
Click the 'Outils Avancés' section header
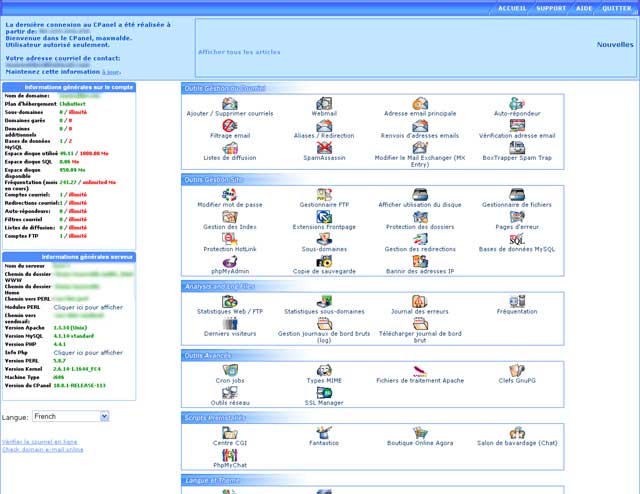[208, 356]
